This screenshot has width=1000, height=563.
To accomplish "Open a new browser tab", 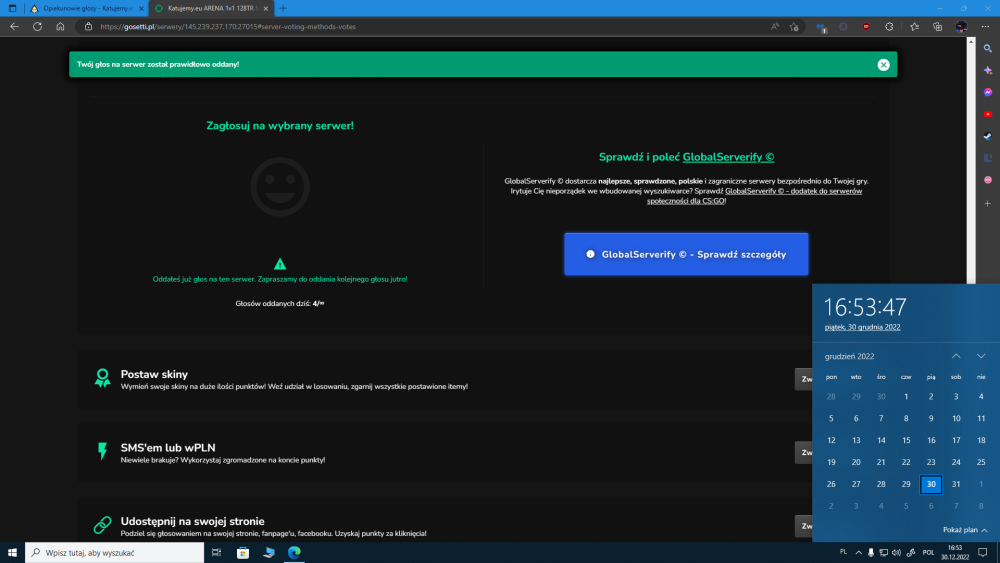I will (283, 8).
